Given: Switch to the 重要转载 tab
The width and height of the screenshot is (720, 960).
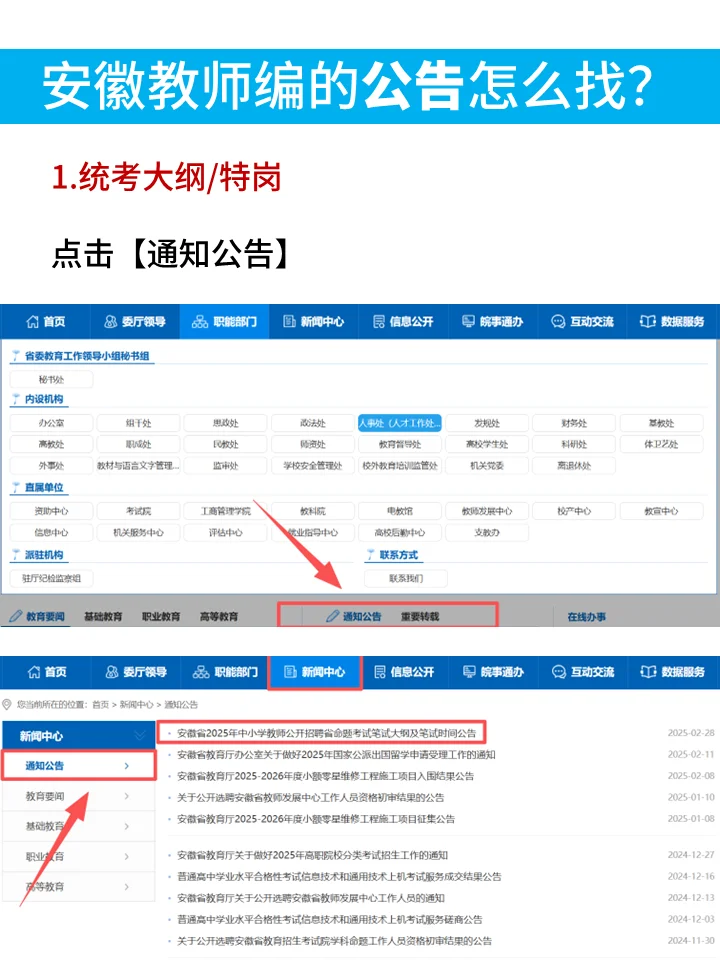Looking at the screenshot, I should 420,617.
